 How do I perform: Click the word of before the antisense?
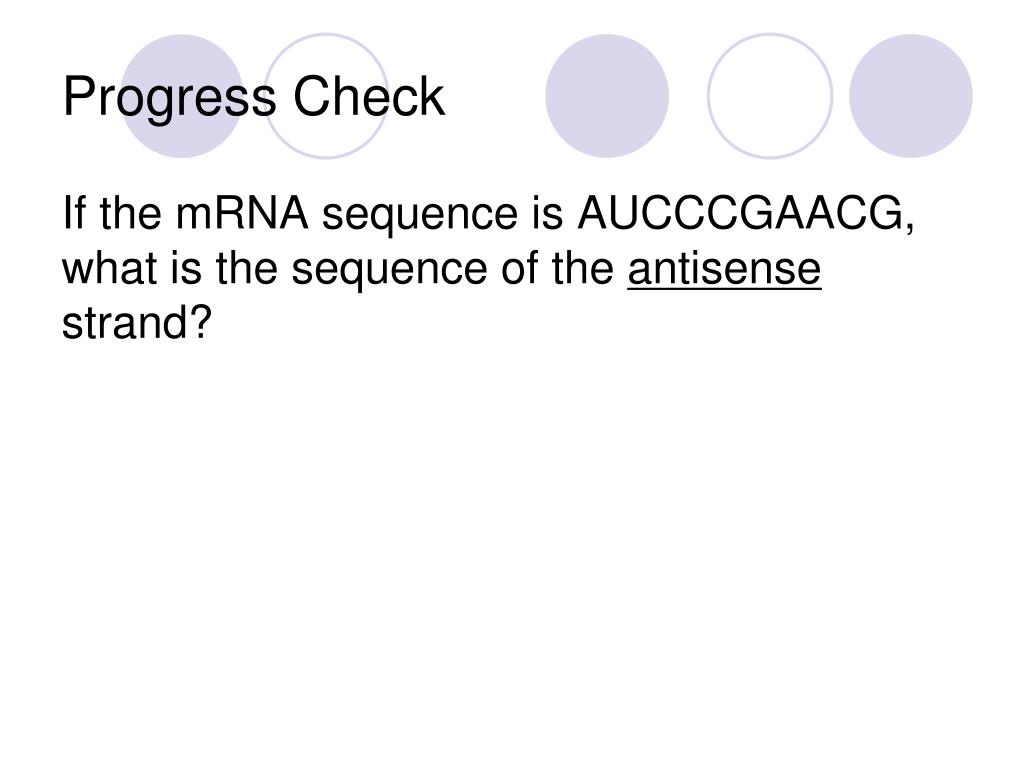pos(520,268)
